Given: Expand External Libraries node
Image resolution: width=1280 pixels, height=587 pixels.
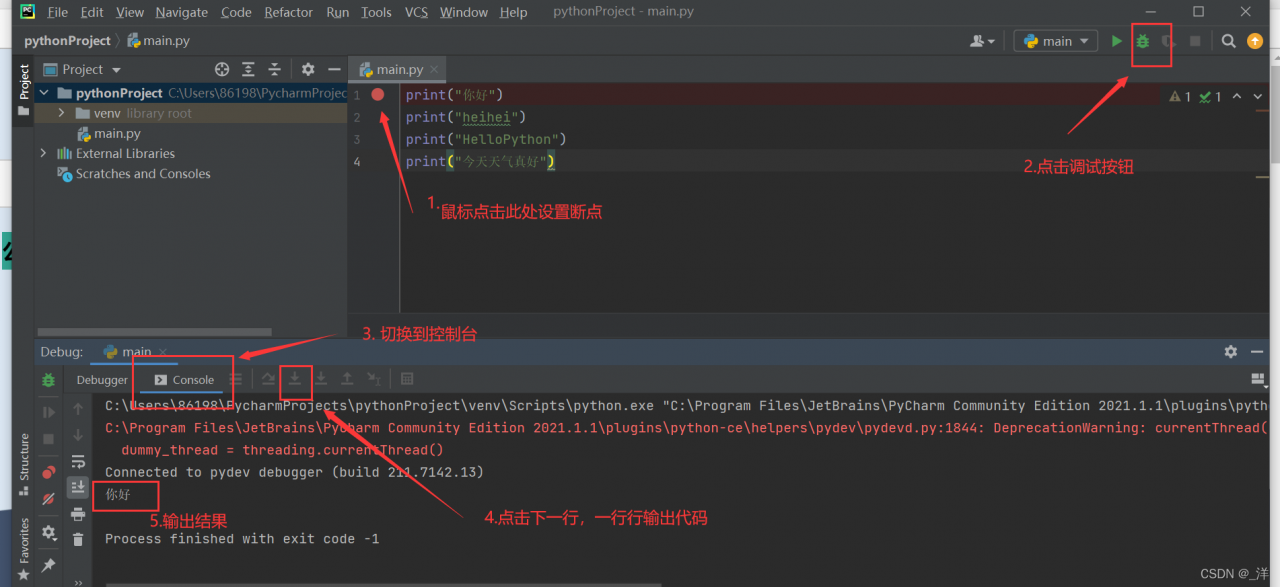Looking at the screenshot, I should [x=44, y=153].
